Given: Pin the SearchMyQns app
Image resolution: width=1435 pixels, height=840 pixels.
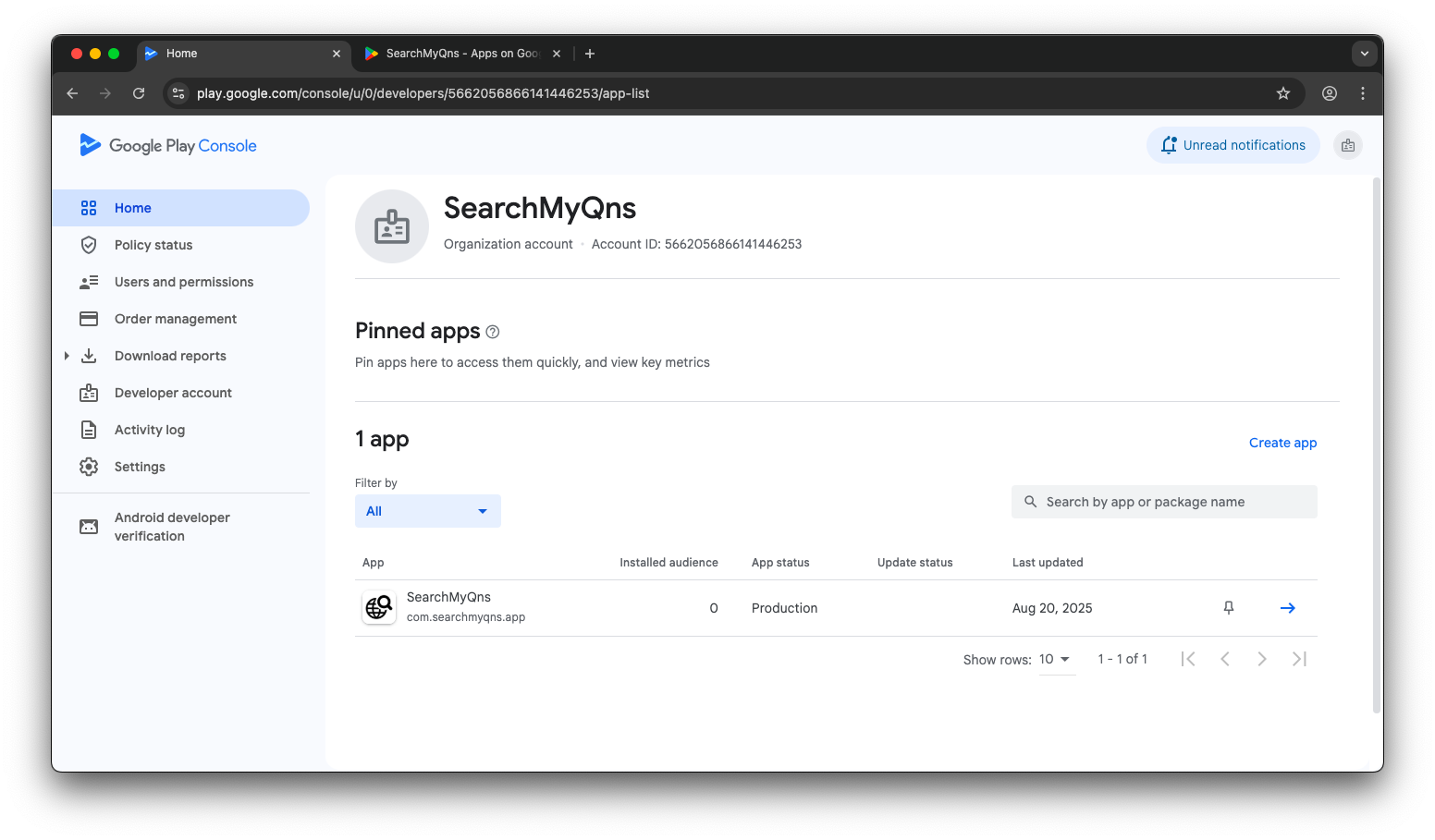Looking at the screenshot, I should (1229, 608).
